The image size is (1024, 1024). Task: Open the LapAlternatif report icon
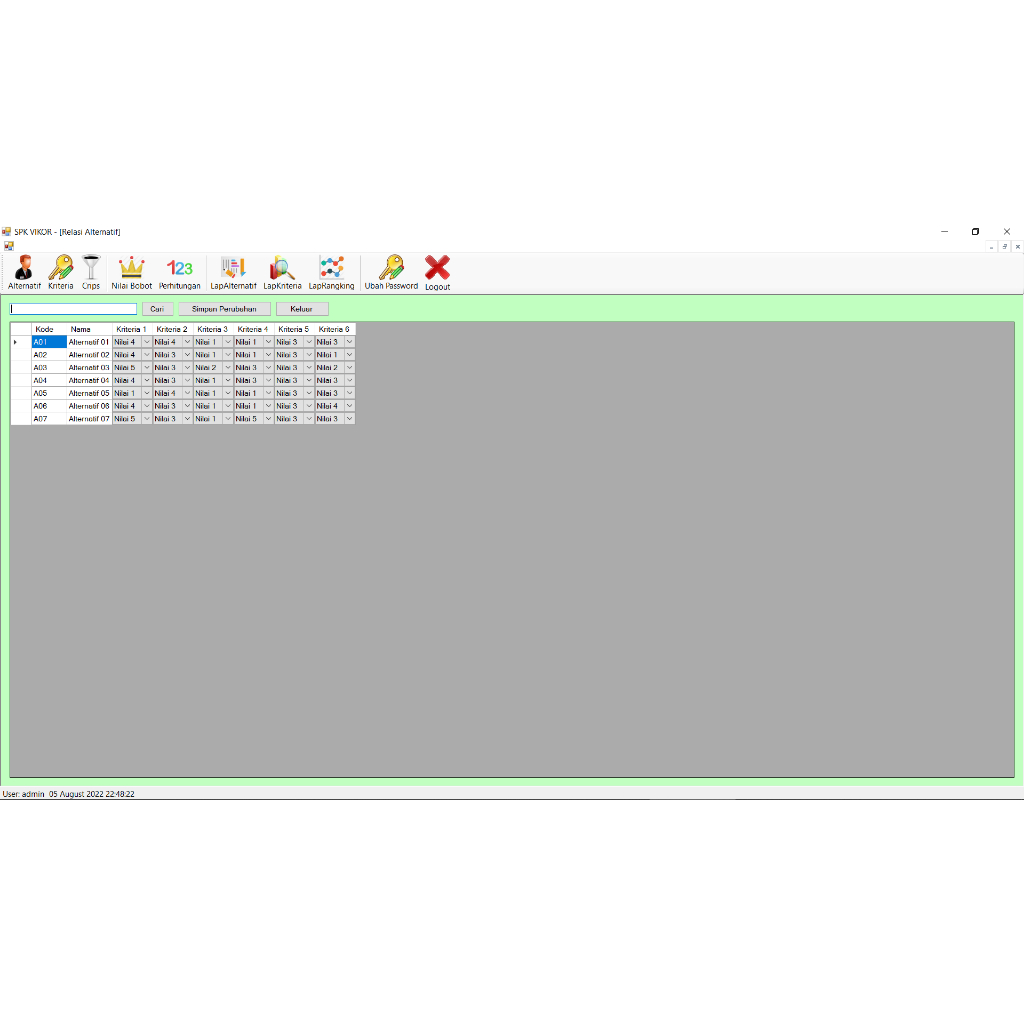[x=233, y=272]
